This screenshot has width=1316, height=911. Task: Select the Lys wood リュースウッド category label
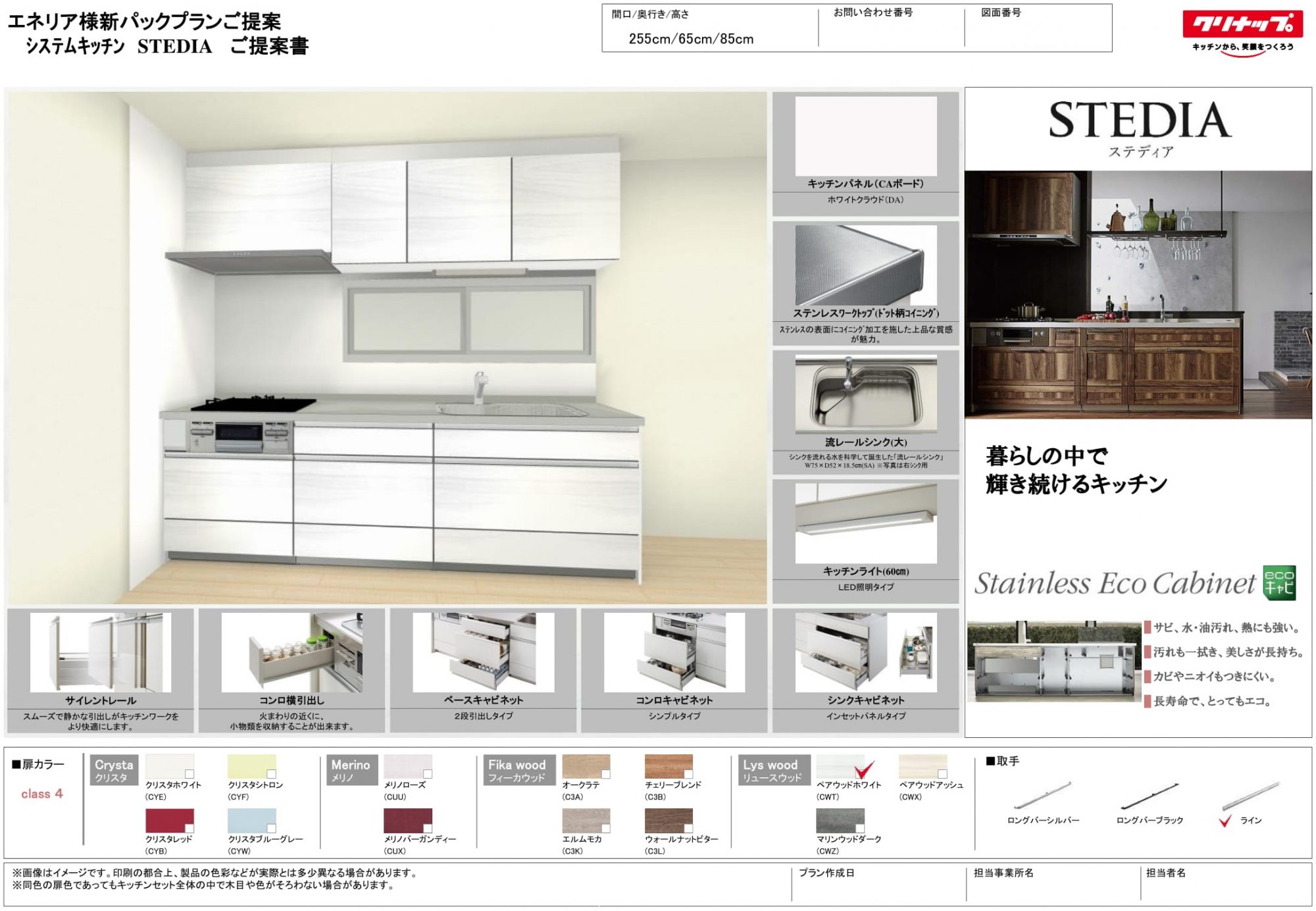coord(774,770)
